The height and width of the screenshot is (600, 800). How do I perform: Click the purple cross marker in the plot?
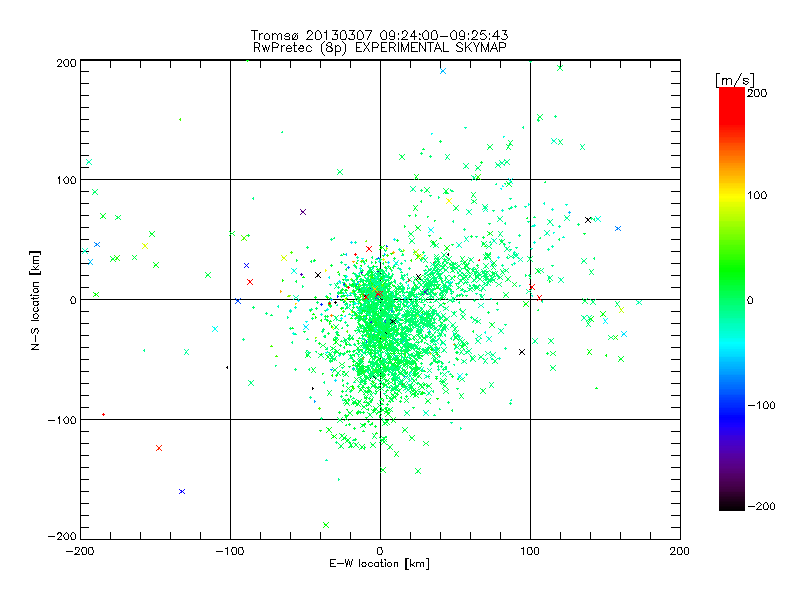tap(303, 212)
